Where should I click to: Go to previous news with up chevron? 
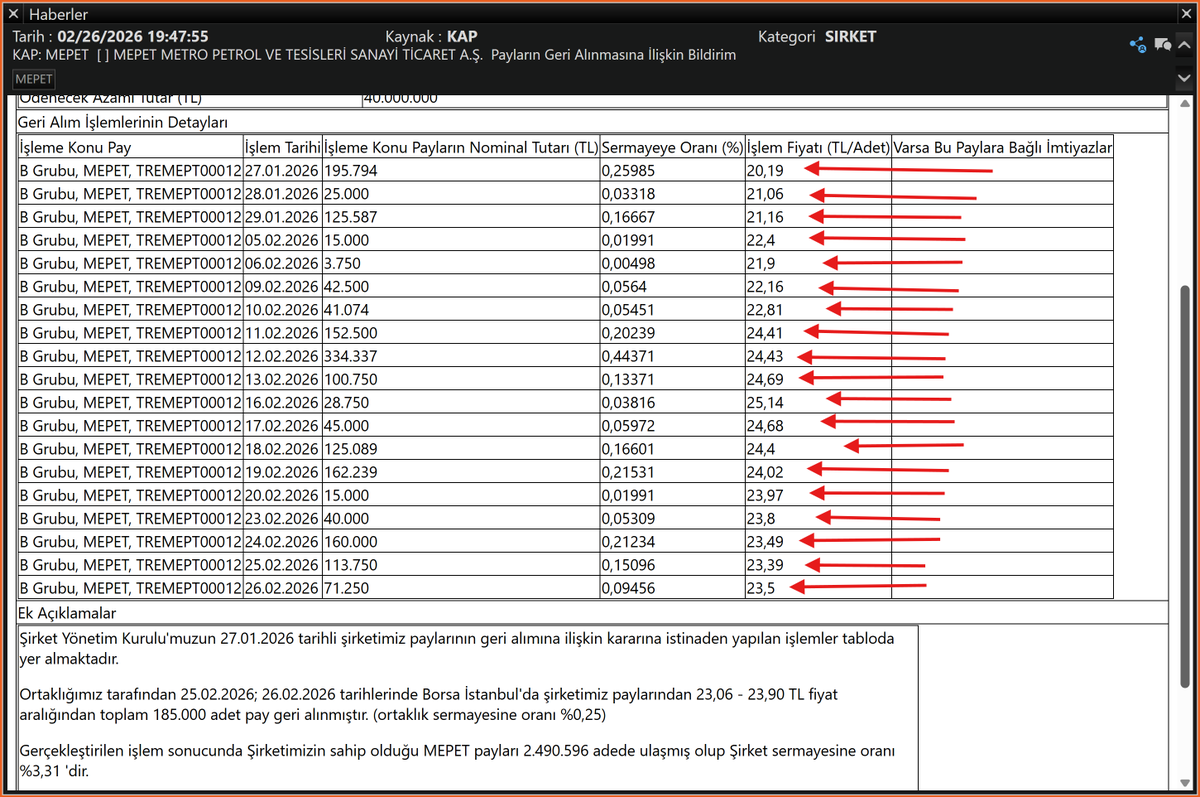pos(1185,44)
